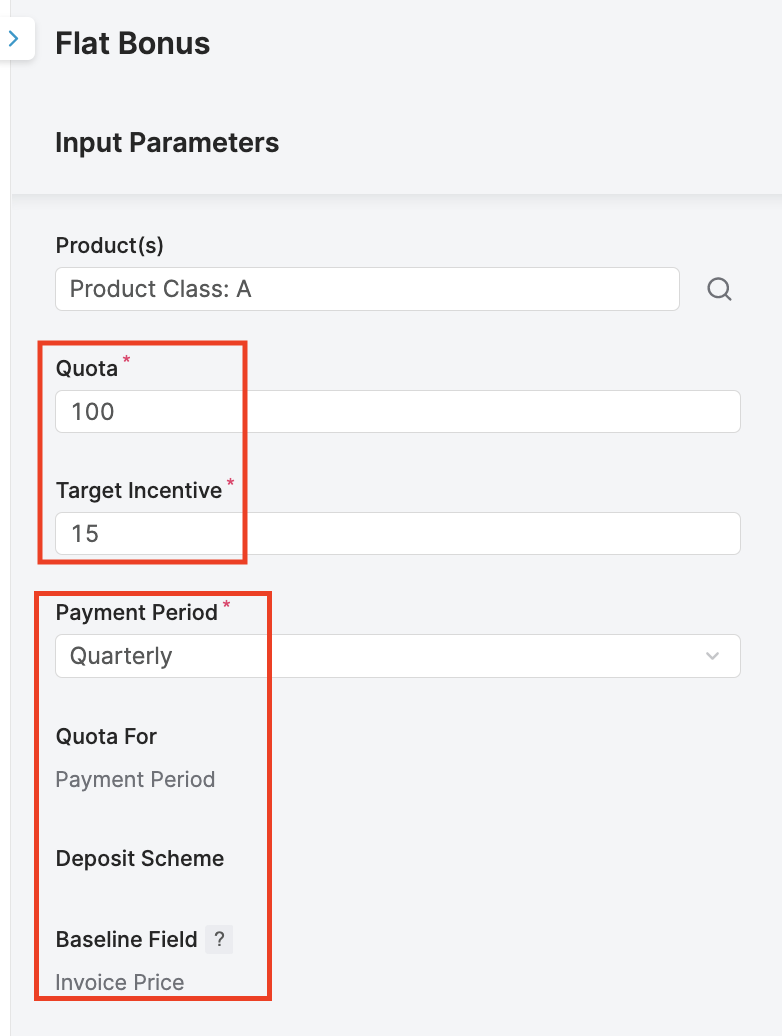Screen dimensions: 782x1036
Task: Click the Quota field label
Action: click(x=87, y=368)
